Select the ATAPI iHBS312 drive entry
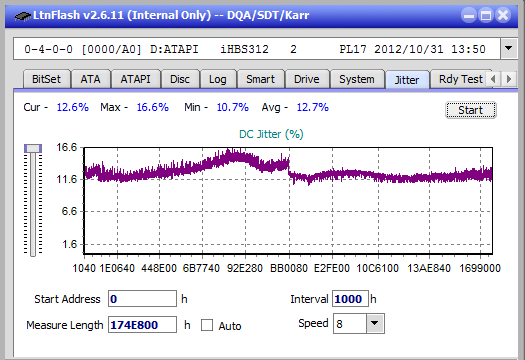This screenshot has height=360, width=525. 257,49
